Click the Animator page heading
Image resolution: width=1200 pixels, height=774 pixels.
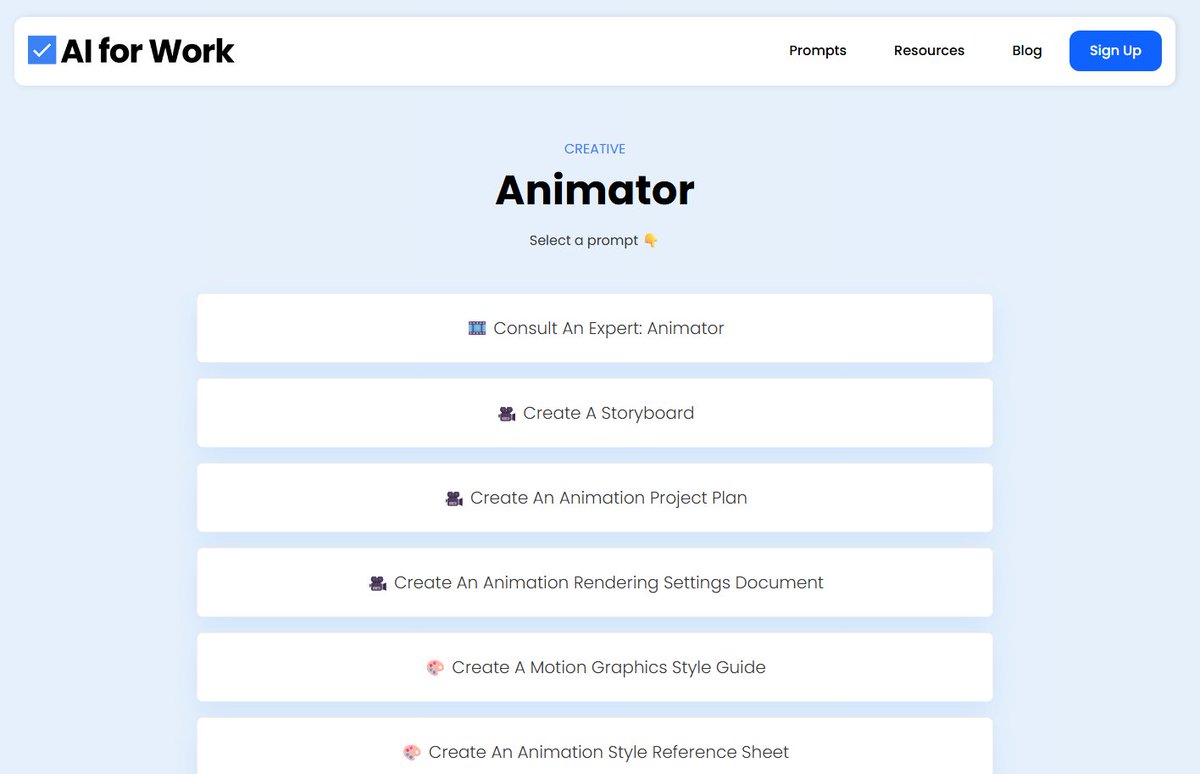click(595, 190)
